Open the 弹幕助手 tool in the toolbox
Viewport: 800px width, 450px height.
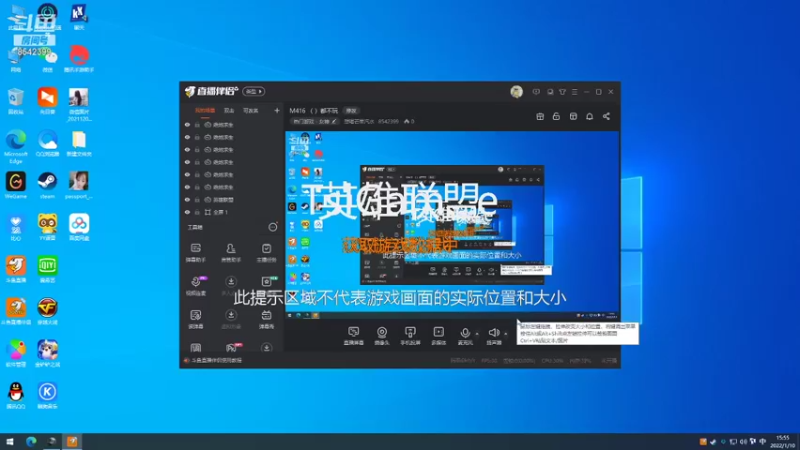[195, 253]
